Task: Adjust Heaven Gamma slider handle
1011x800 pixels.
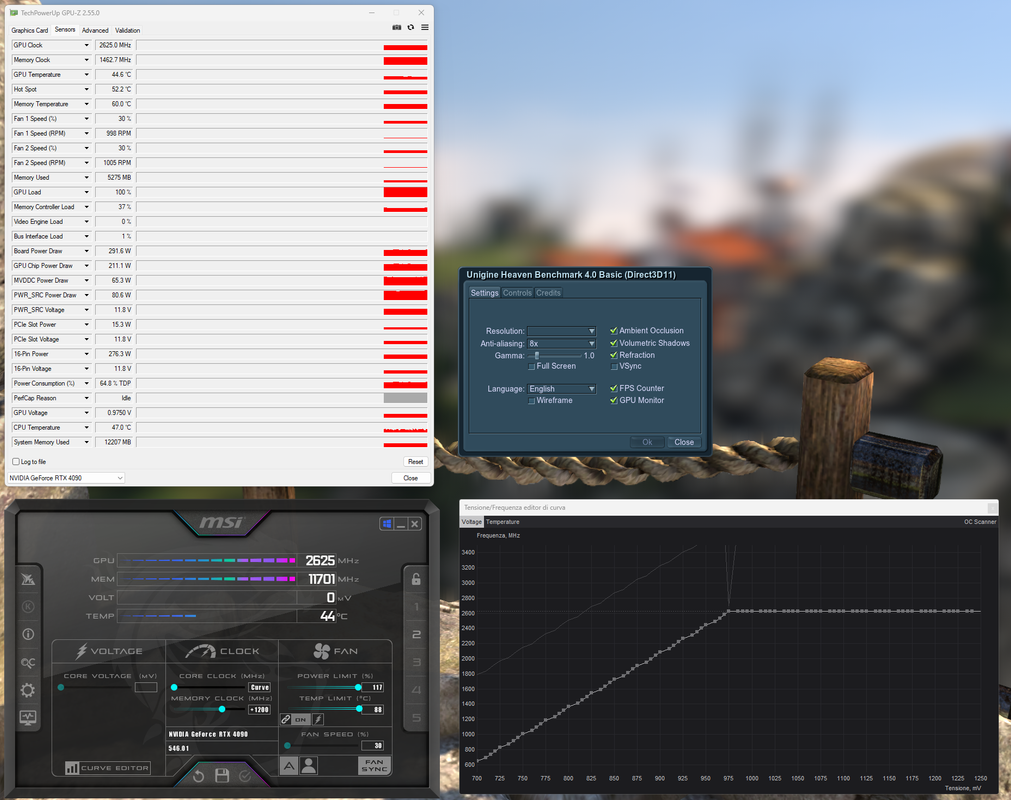Action: (536, 355)
